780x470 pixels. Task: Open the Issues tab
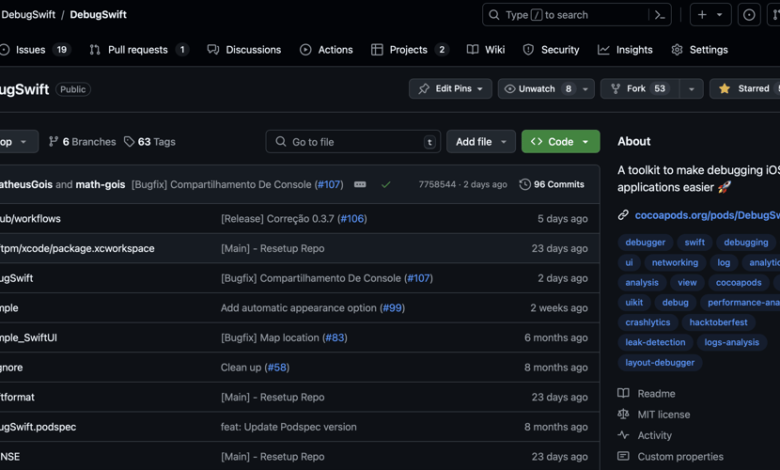35,50
